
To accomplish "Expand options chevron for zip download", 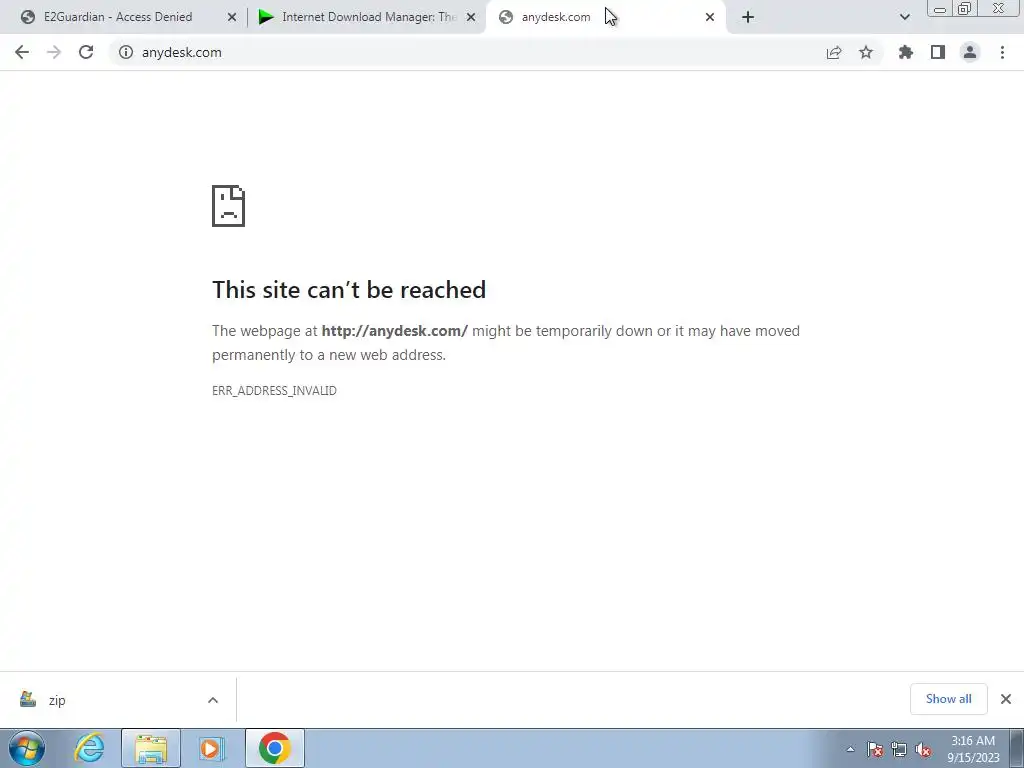I will 213,700.
